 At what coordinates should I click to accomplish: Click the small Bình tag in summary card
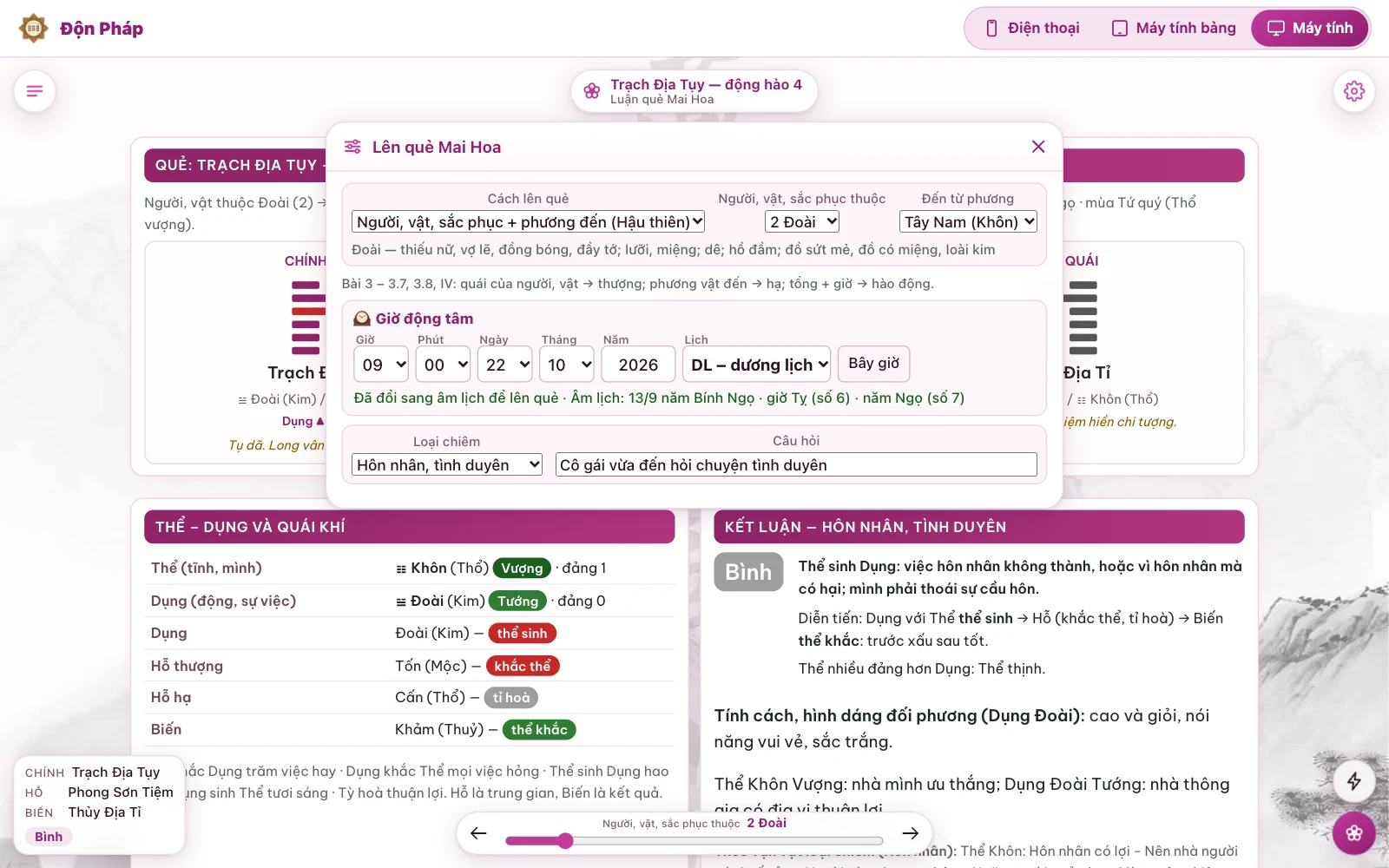(x=49, y=837)
